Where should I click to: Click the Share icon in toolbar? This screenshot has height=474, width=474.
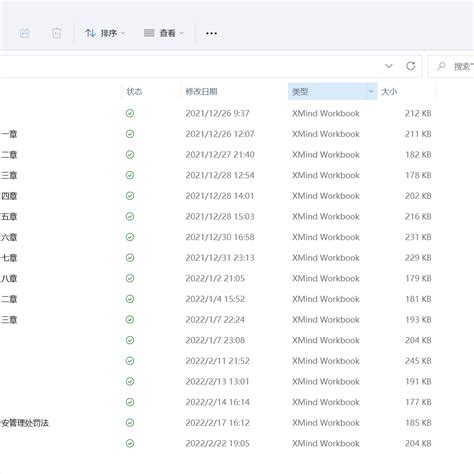(25, 33)
